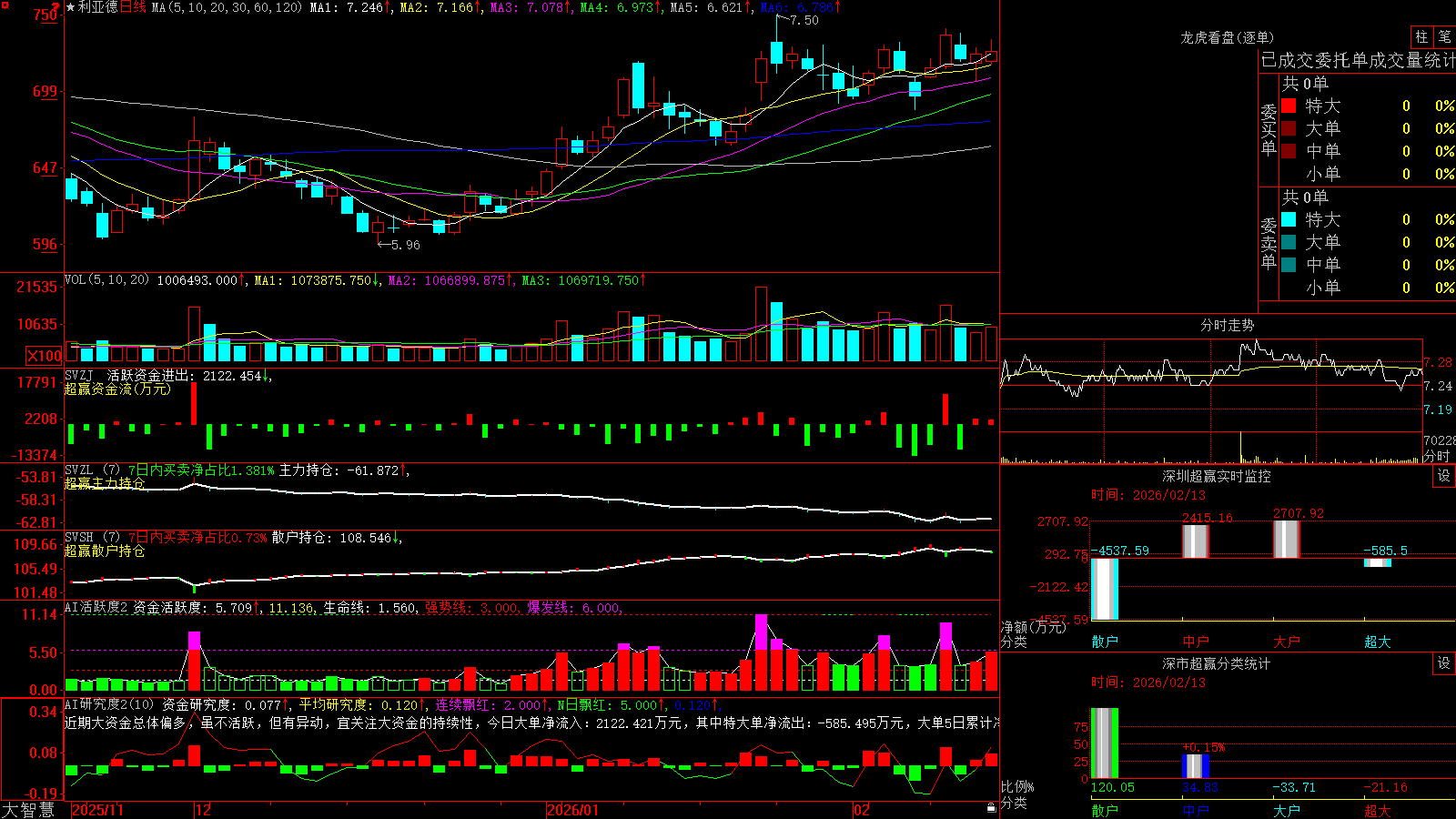The image size is (1456, 819).
Task: Click the cyan 特大 swatch under 委卖单
Action: [1289, 219]
